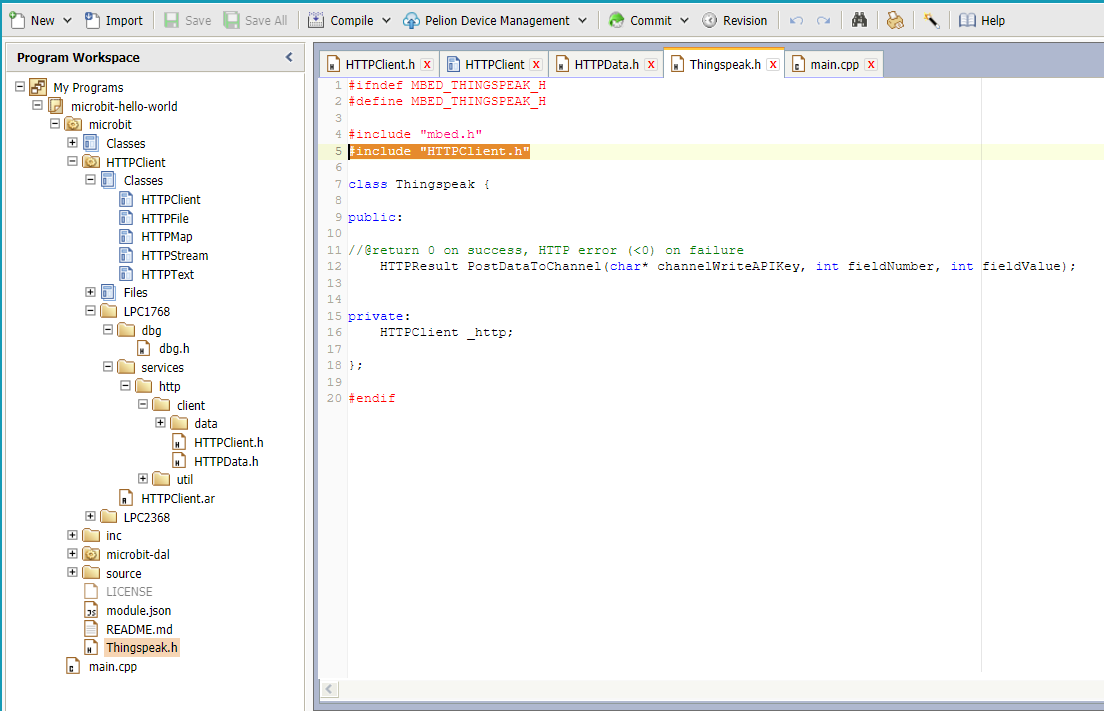Expand the LPC2368 folder
The image size is (1104, 711).
tap(90, 516)
